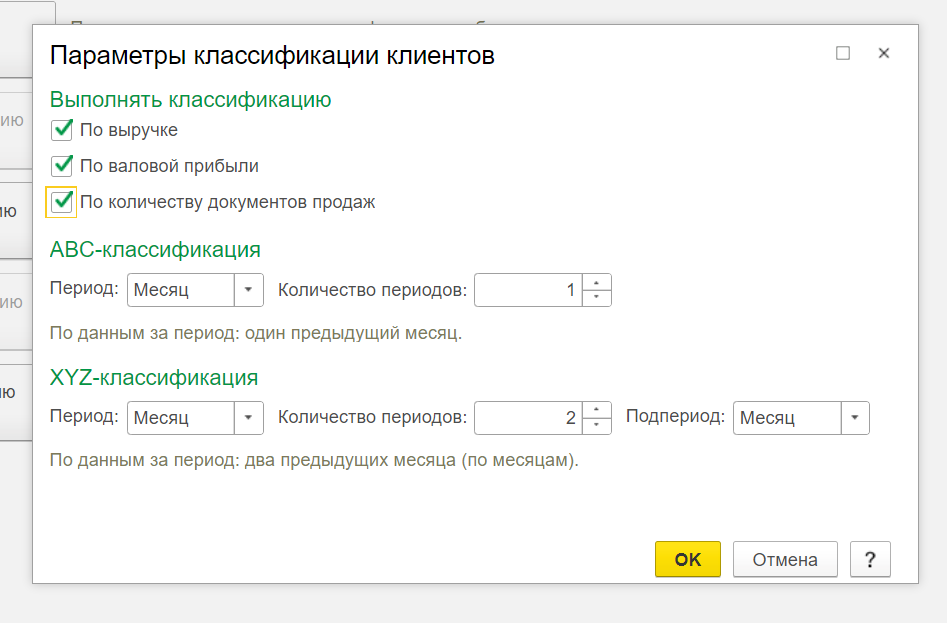Uncheck the 'По выручке' checkbox
The image size is (947, 623).
62,130
